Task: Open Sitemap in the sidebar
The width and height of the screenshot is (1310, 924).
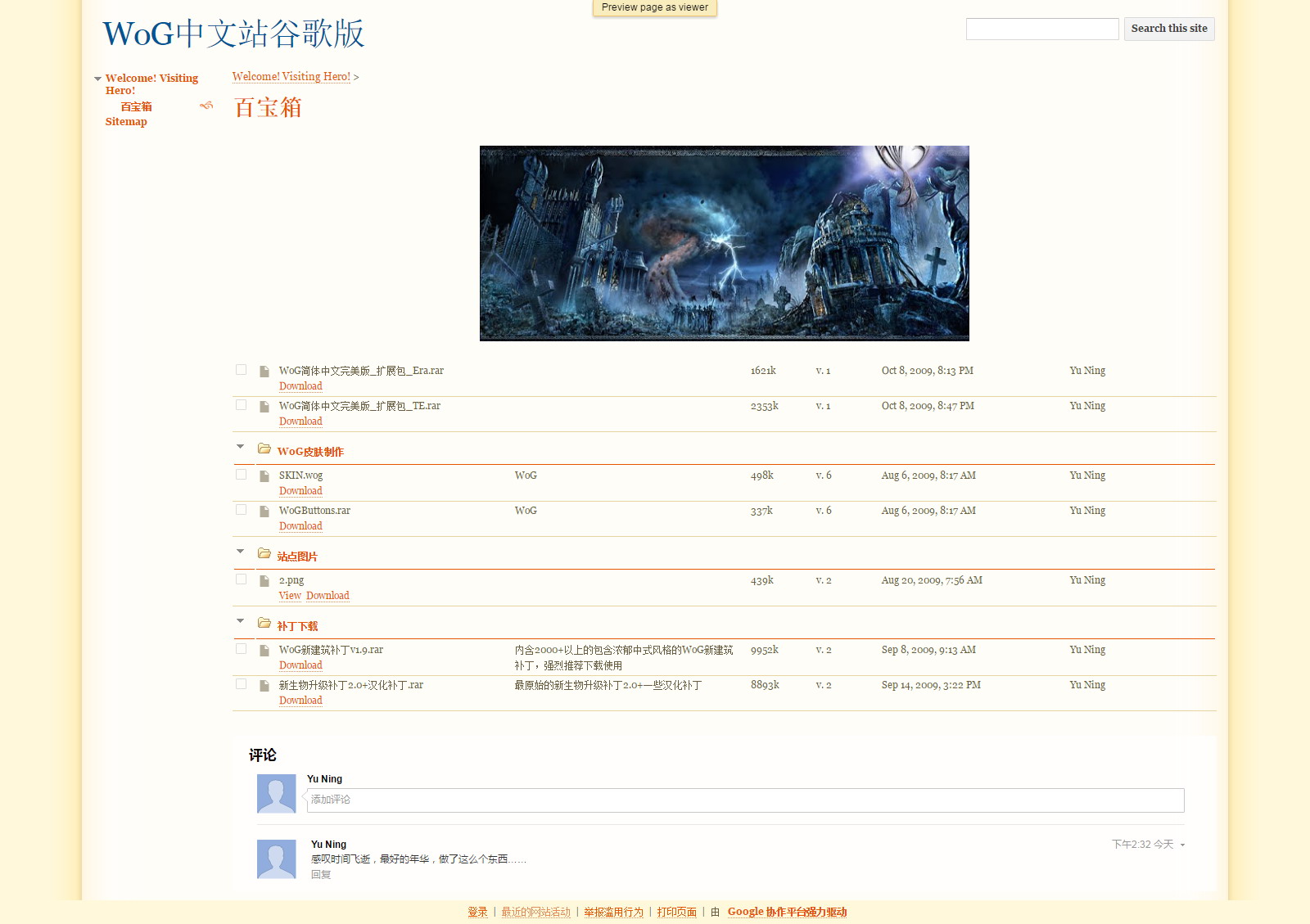Action: click(x=126, y=121)
